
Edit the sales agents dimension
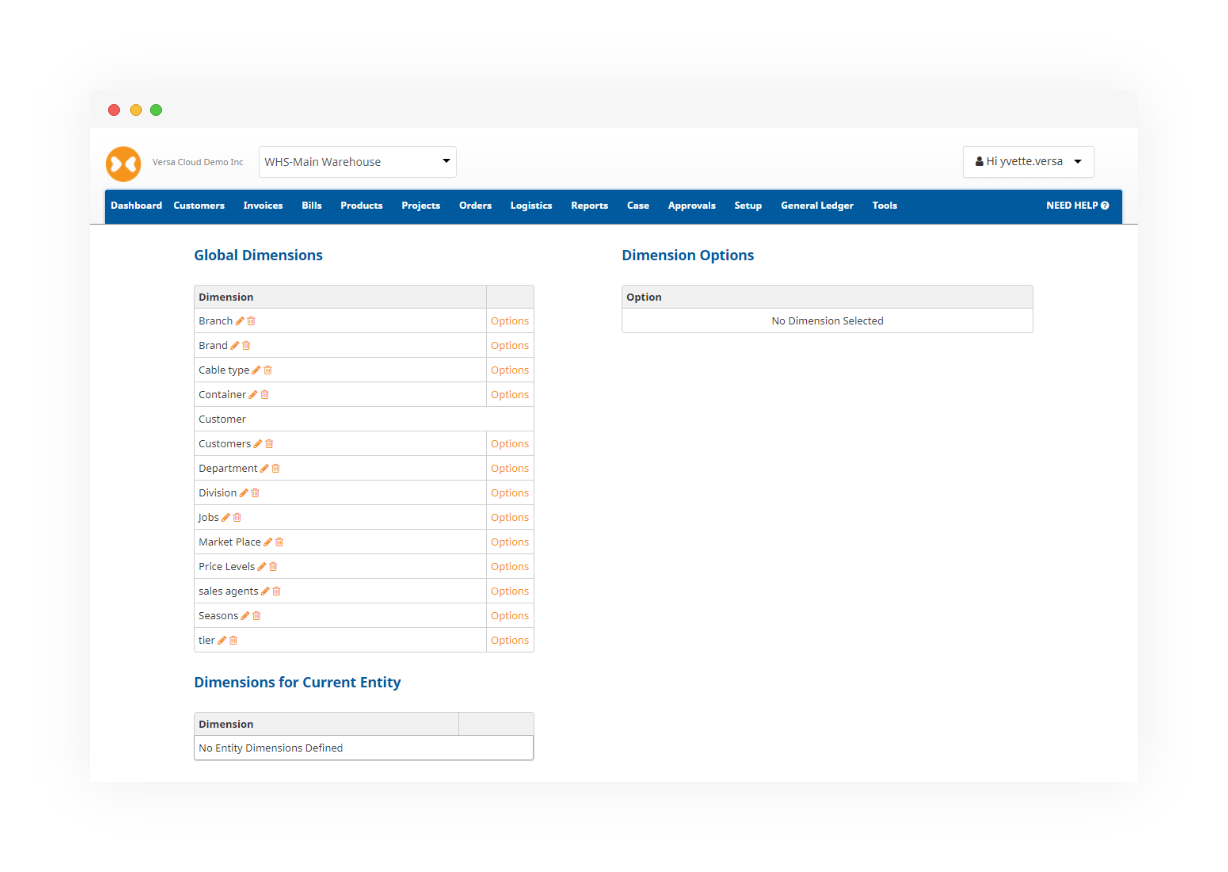pos(265,591)
